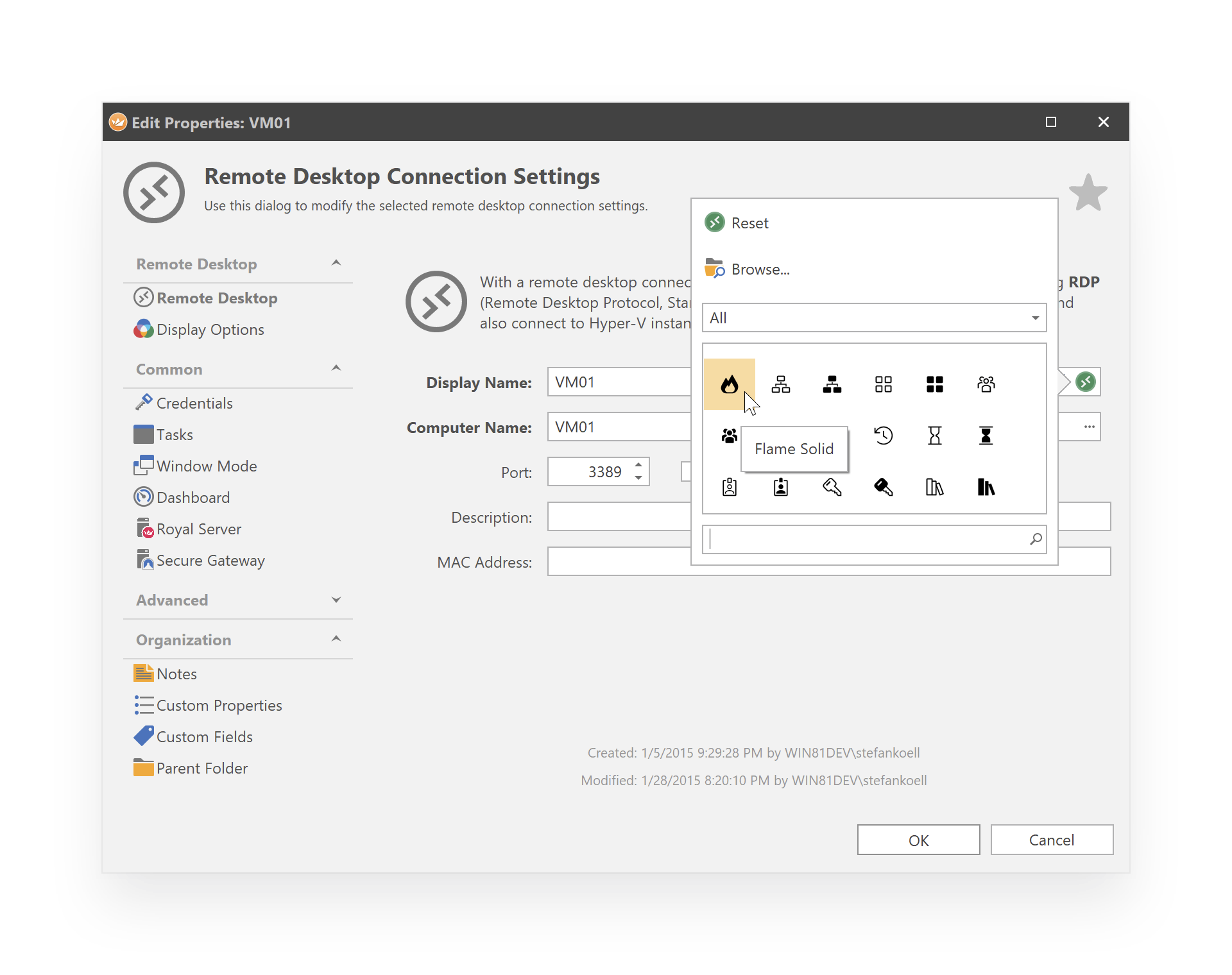The width and height of the screenshot is (1232, 975).
Task: Pick the solid key icon
Action: pyautogui.click(x=883, y=487)
